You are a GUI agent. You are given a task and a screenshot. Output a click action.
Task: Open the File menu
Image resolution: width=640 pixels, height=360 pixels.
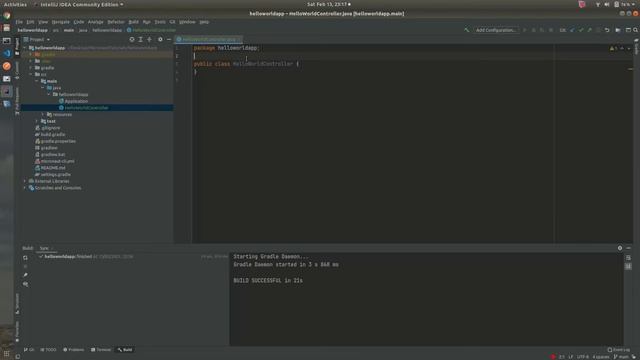(19, 22)
